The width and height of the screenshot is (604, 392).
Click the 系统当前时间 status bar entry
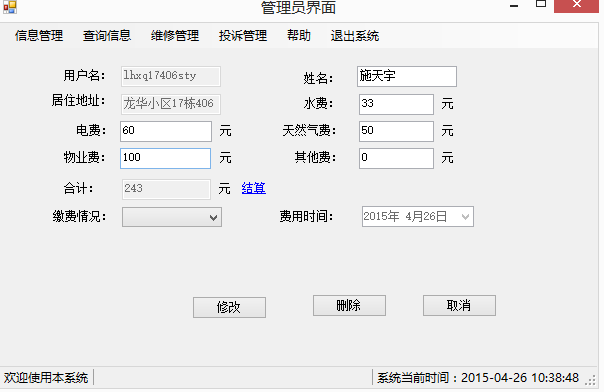[x=478, y=378]
